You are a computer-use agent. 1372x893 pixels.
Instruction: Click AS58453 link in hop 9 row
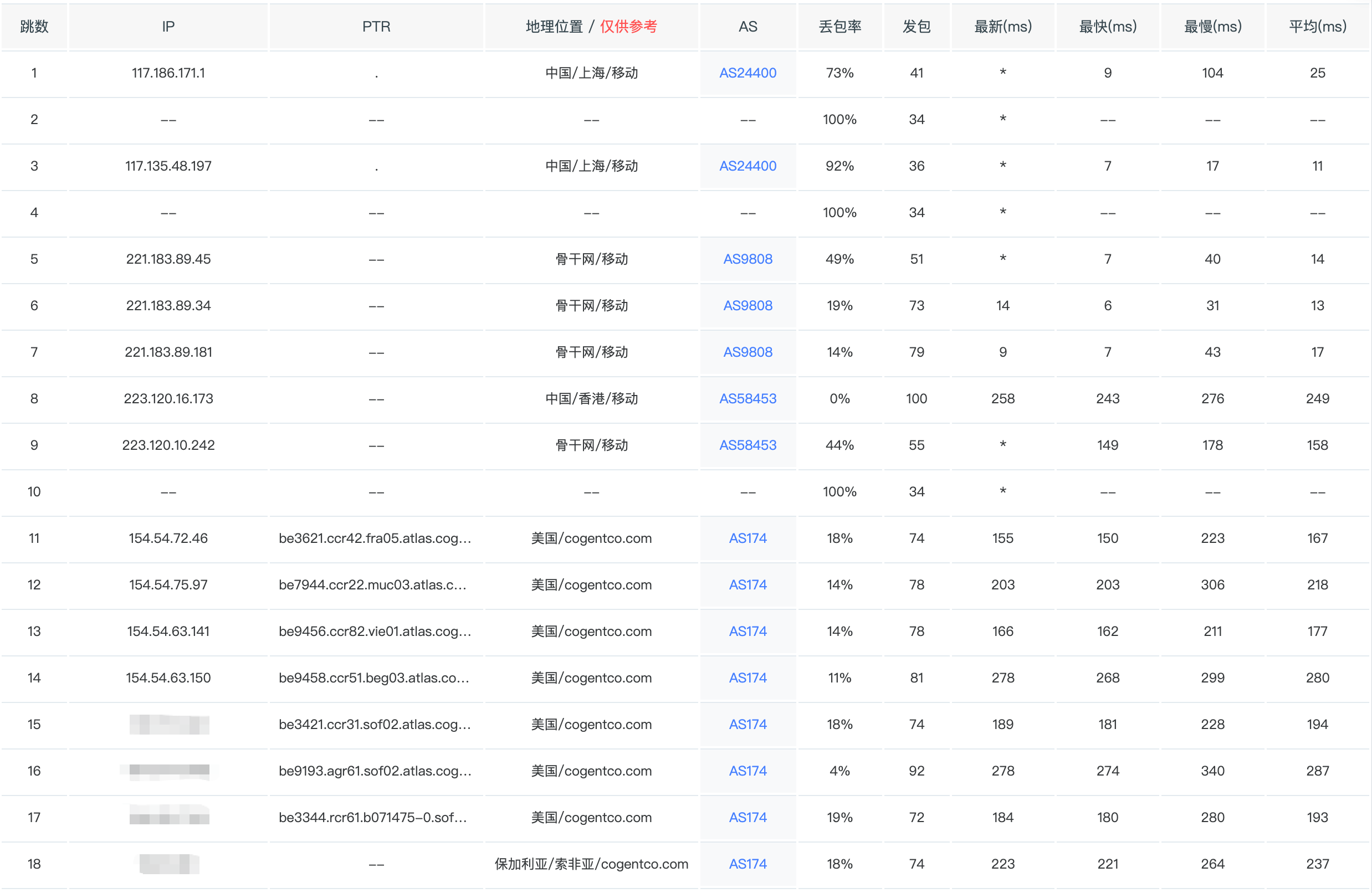pyautogui.click(x=748, y=445)
